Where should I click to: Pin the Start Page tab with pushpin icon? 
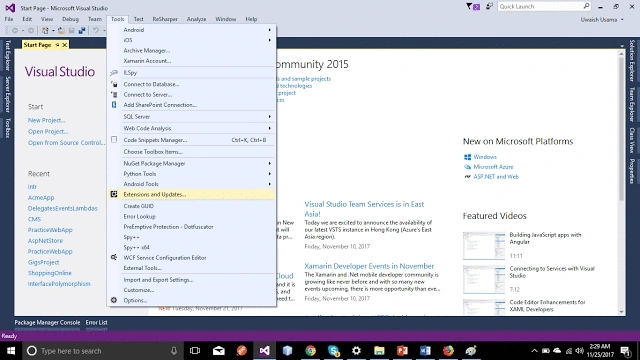coord(58,45)
